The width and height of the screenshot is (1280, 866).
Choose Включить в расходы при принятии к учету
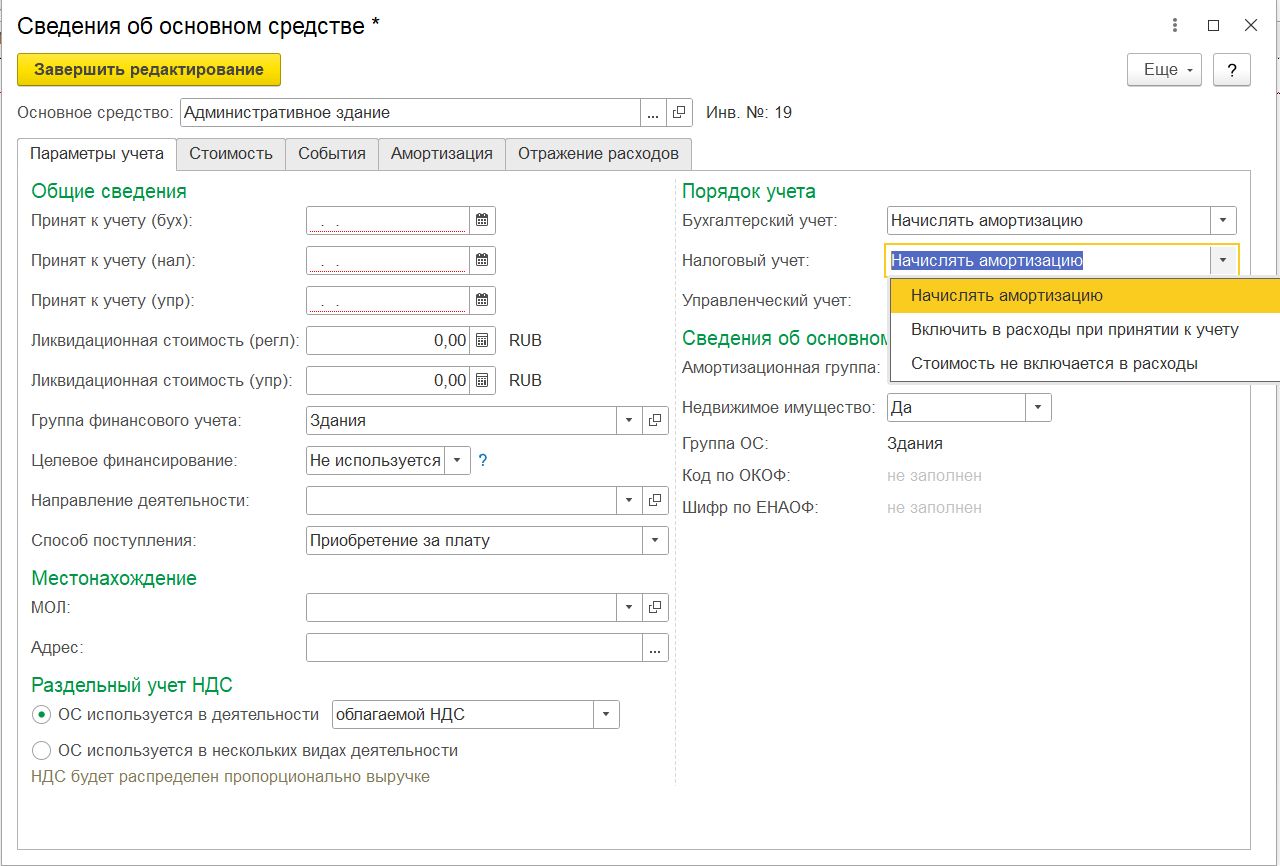coord(1074,329)
